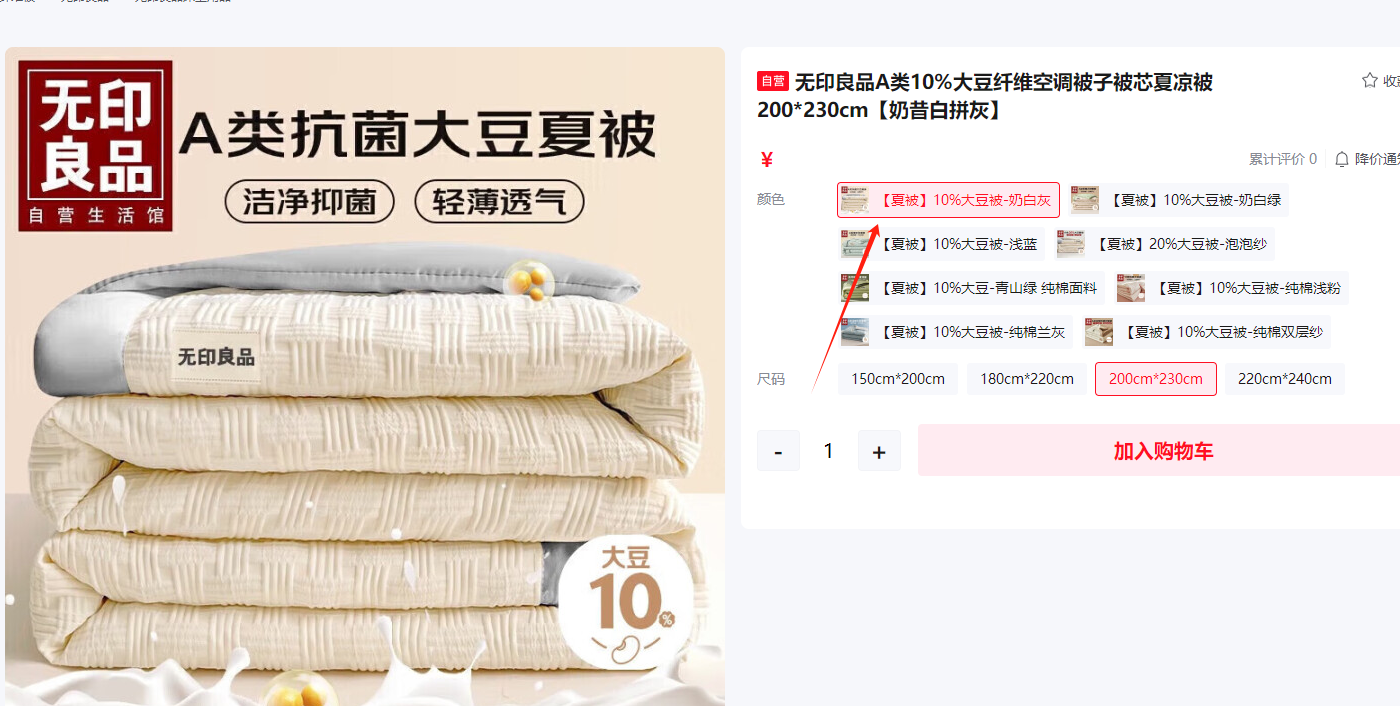Select the 10%大豆被-纯棉双层纱 variant
1400x706 pixels.
[1206, 332]
